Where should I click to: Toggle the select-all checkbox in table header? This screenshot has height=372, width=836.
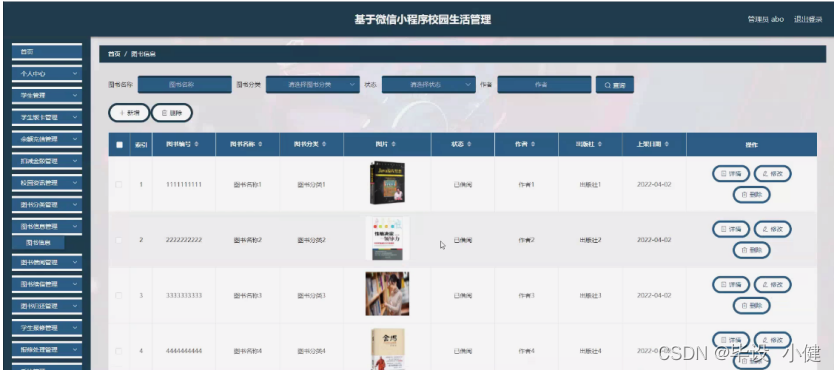[x=119, y=144]
